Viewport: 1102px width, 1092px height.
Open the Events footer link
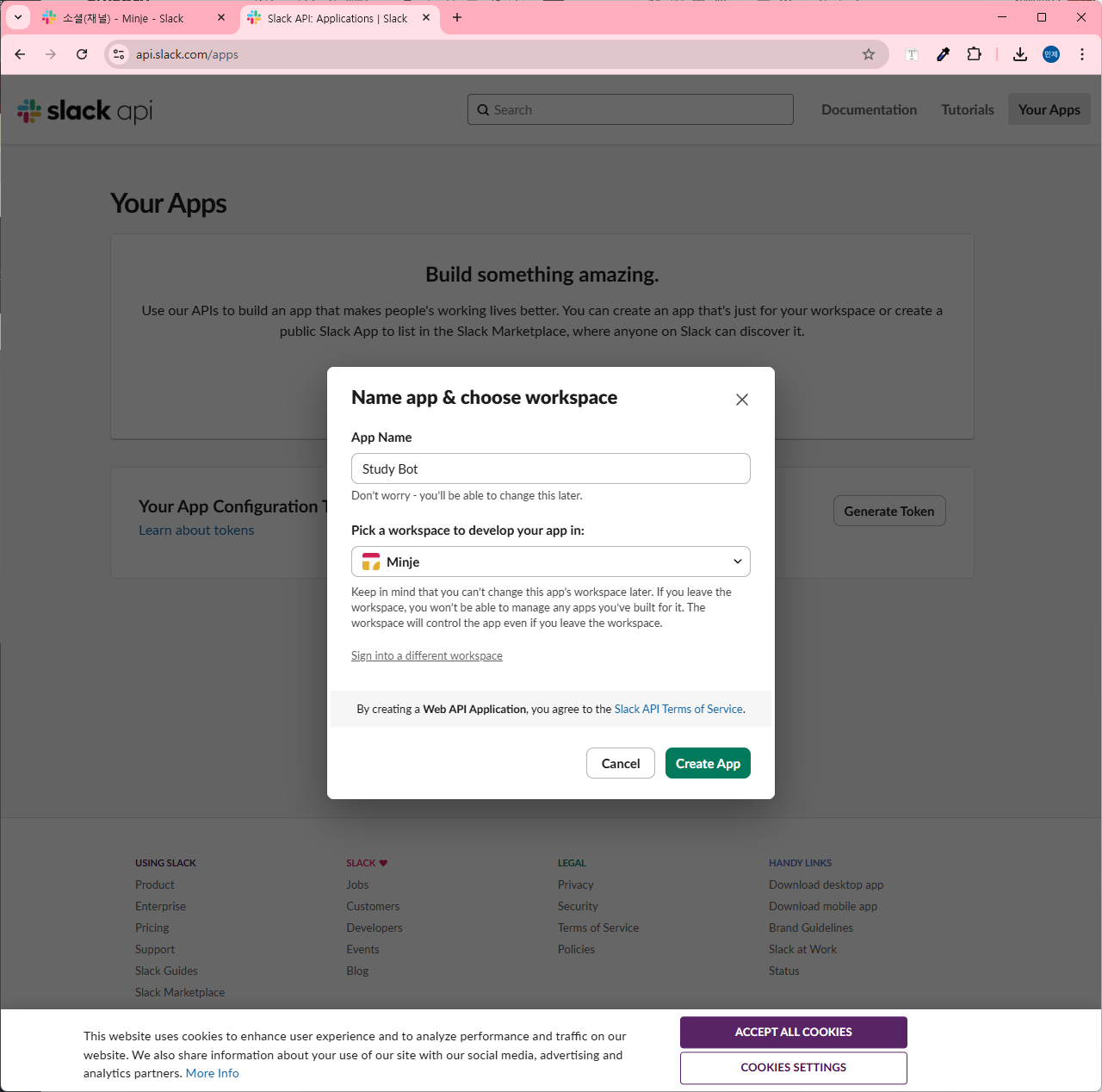(x=362, y=949)
